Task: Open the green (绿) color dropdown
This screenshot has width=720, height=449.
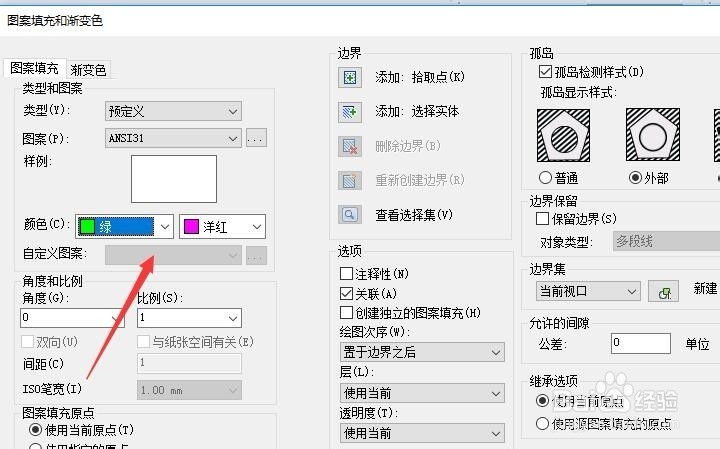Action: click(125, 226)
